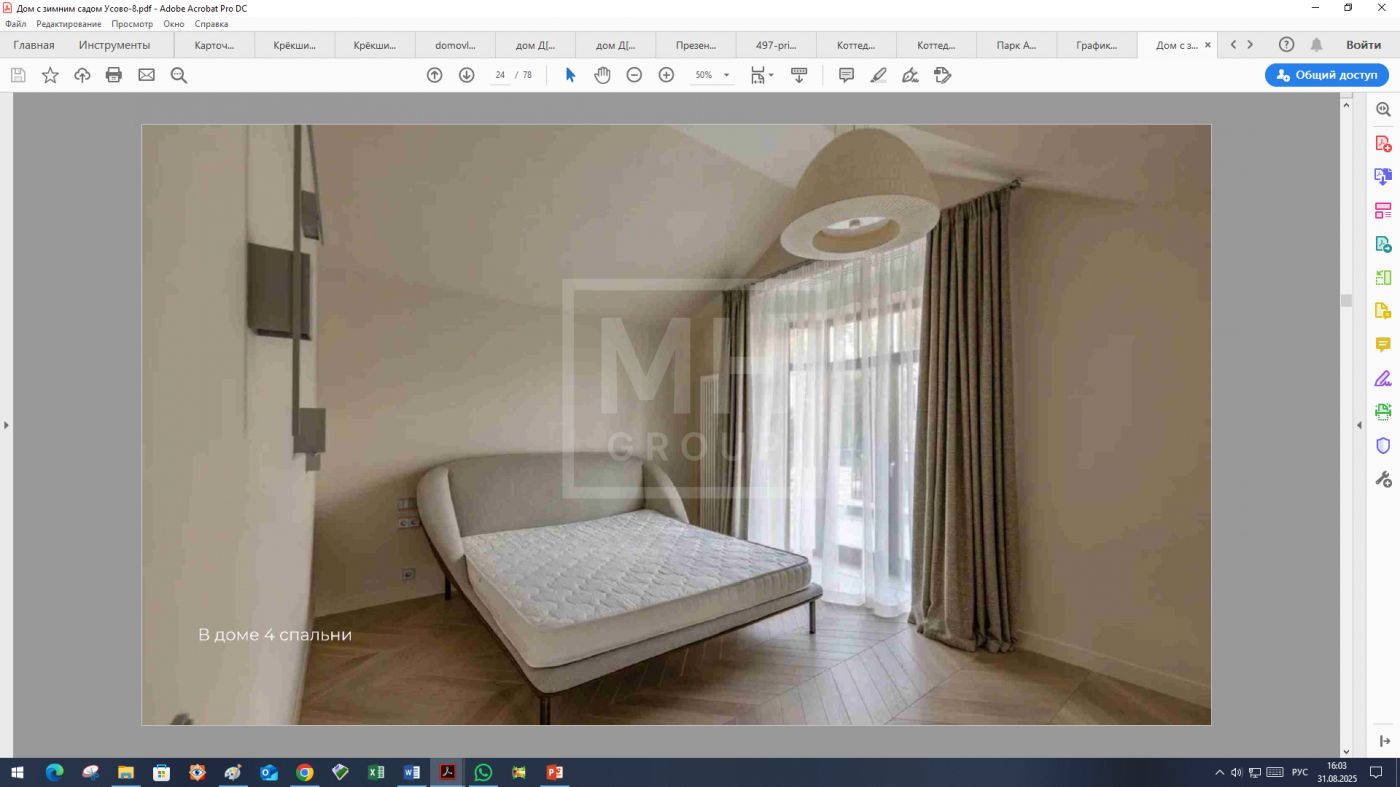Add bookmark with the star icon
This screenshot has width=1400, height=787.
(50, 75)
